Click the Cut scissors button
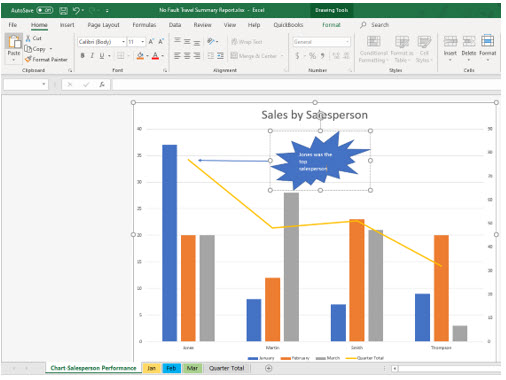506x380 pixels. point(33,38)
